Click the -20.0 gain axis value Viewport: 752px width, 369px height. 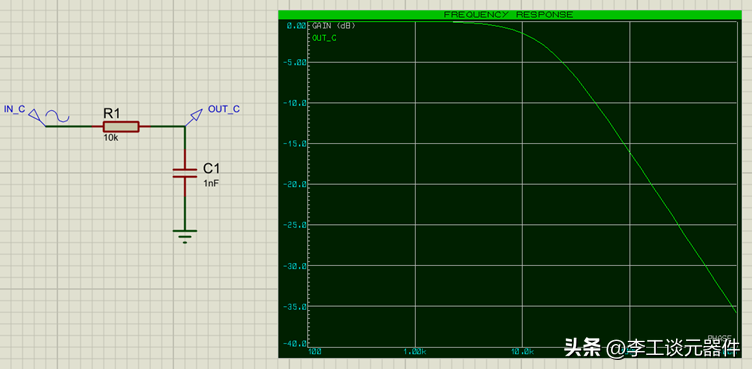(x=295, y=184)
